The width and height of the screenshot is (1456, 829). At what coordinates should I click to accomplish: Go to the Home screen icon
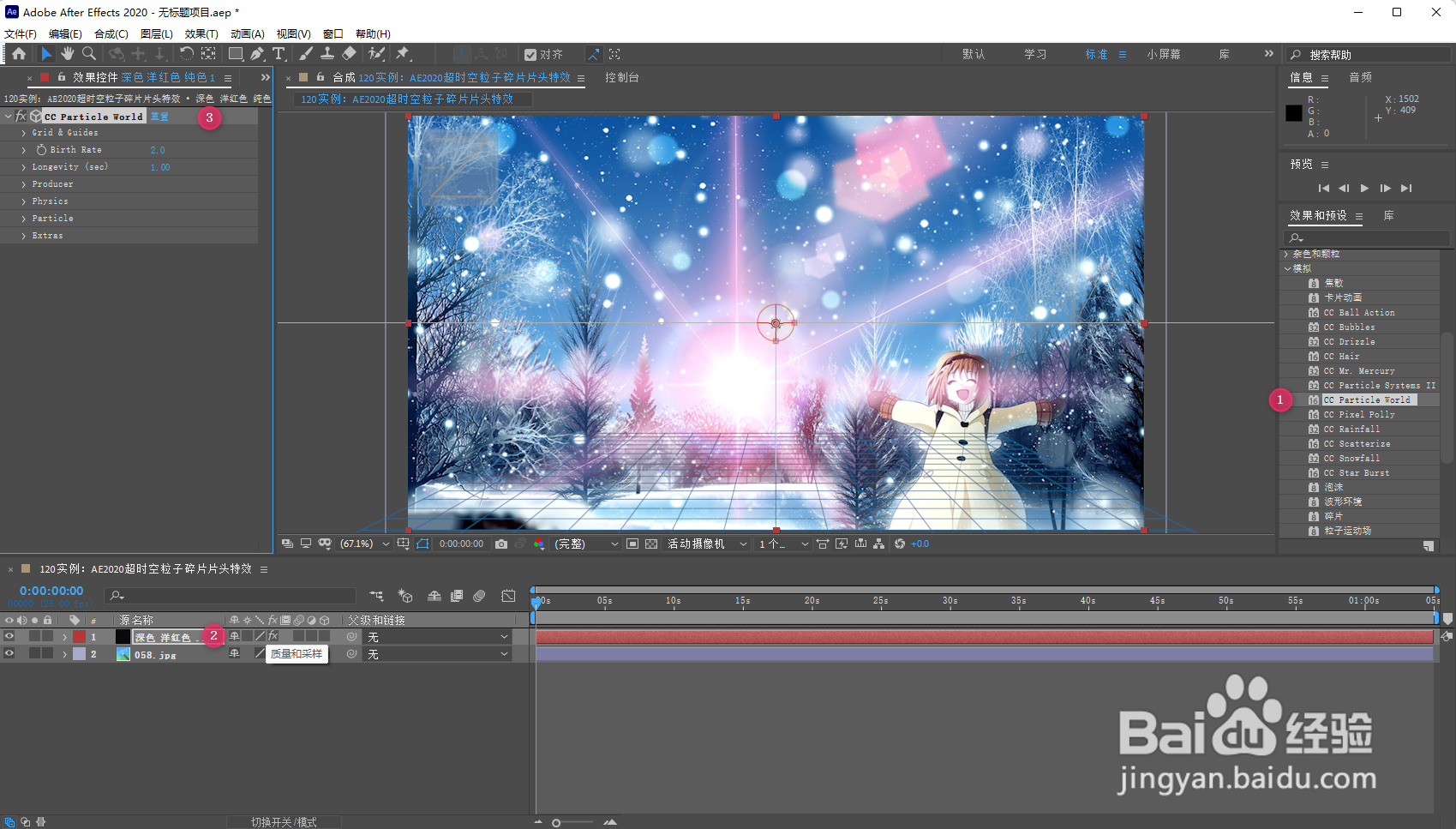19,54
